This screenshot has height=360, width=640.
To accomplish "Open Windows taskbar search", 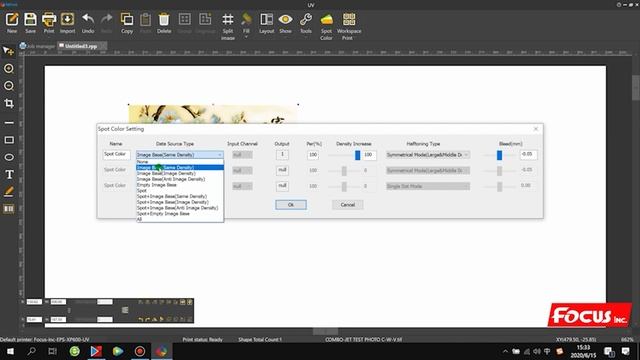I will point(31,351).
